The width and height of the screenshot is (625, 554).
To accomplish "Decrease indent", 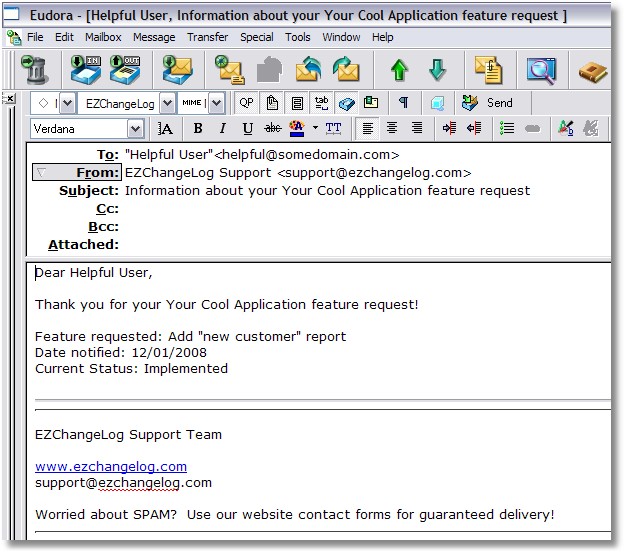I will 474,128.
